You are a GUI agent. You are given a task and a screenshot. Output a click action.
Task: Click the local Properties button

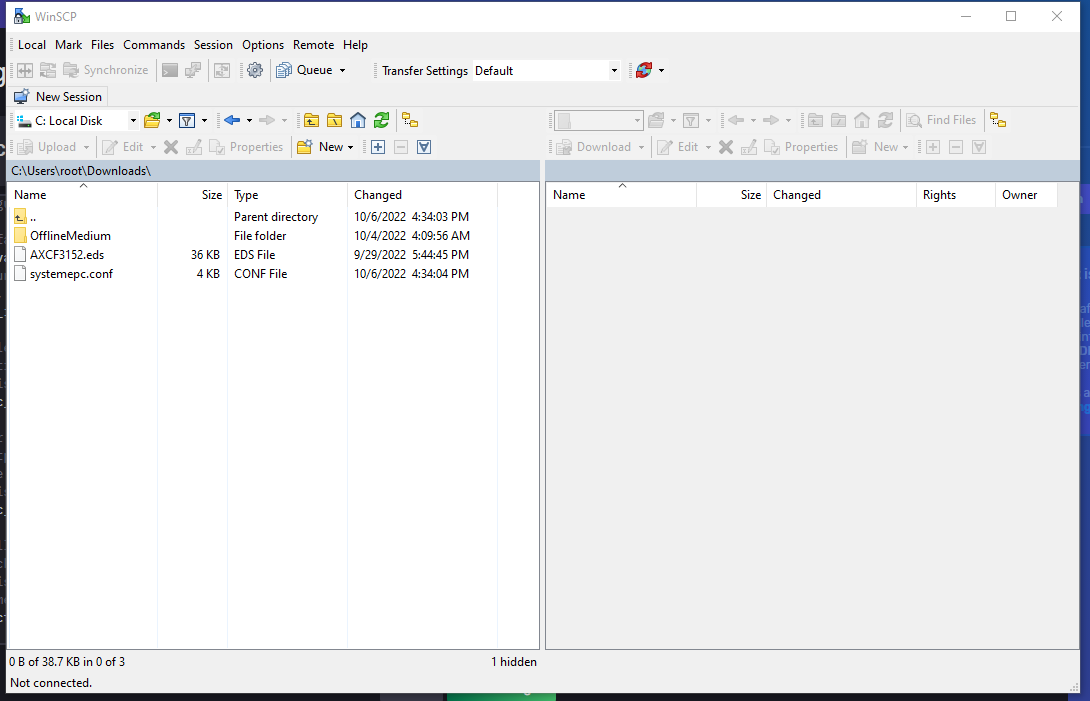coord(247,147)
